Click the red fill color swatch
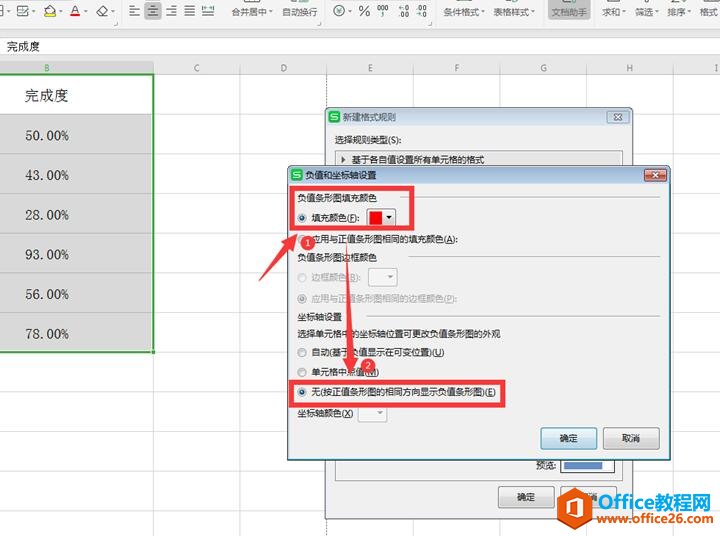 [x=376, y=217]
